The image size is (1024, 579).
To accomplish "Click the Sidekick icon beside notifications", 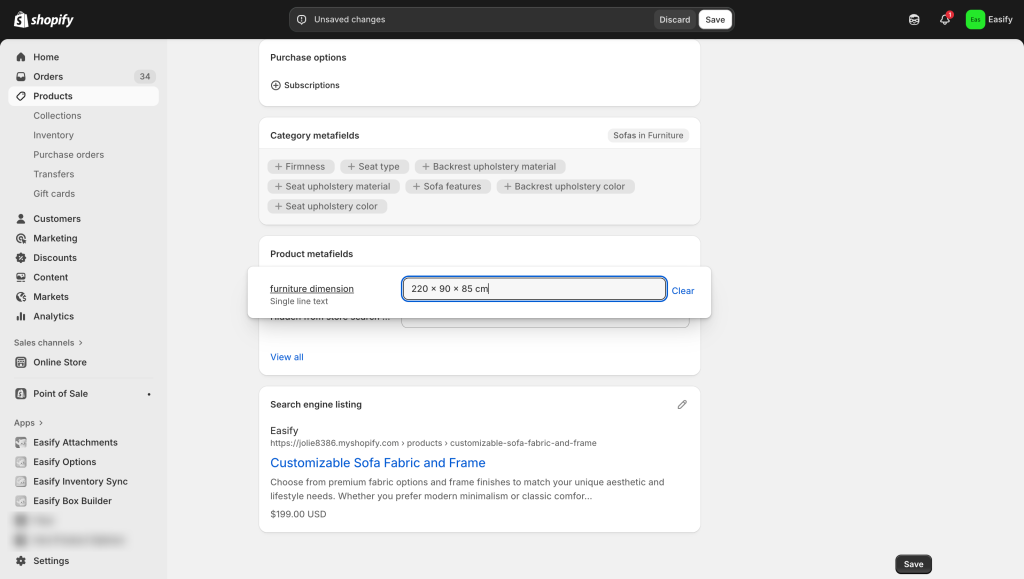I will [x=913, y=19].
